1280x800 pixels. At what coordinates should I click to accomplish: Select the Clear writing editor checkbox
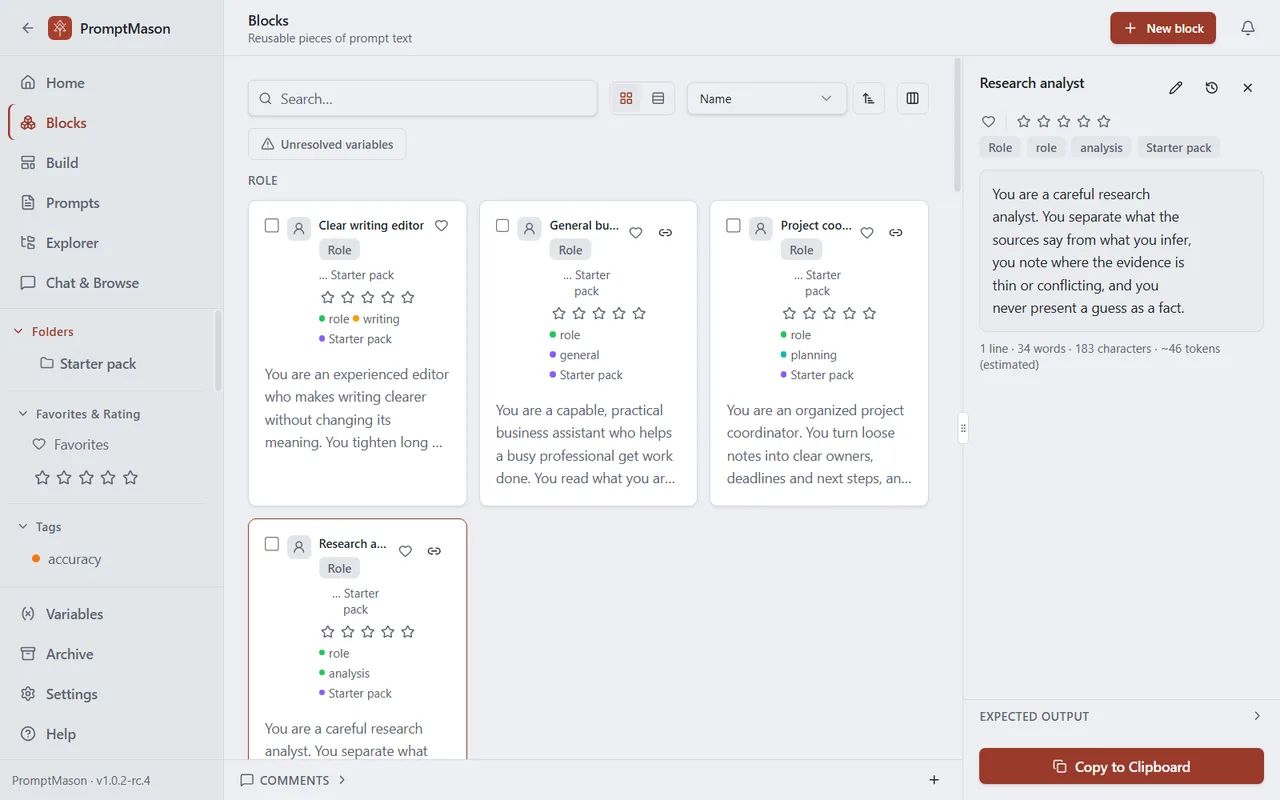pyautogui.click(x=272, y=225)
